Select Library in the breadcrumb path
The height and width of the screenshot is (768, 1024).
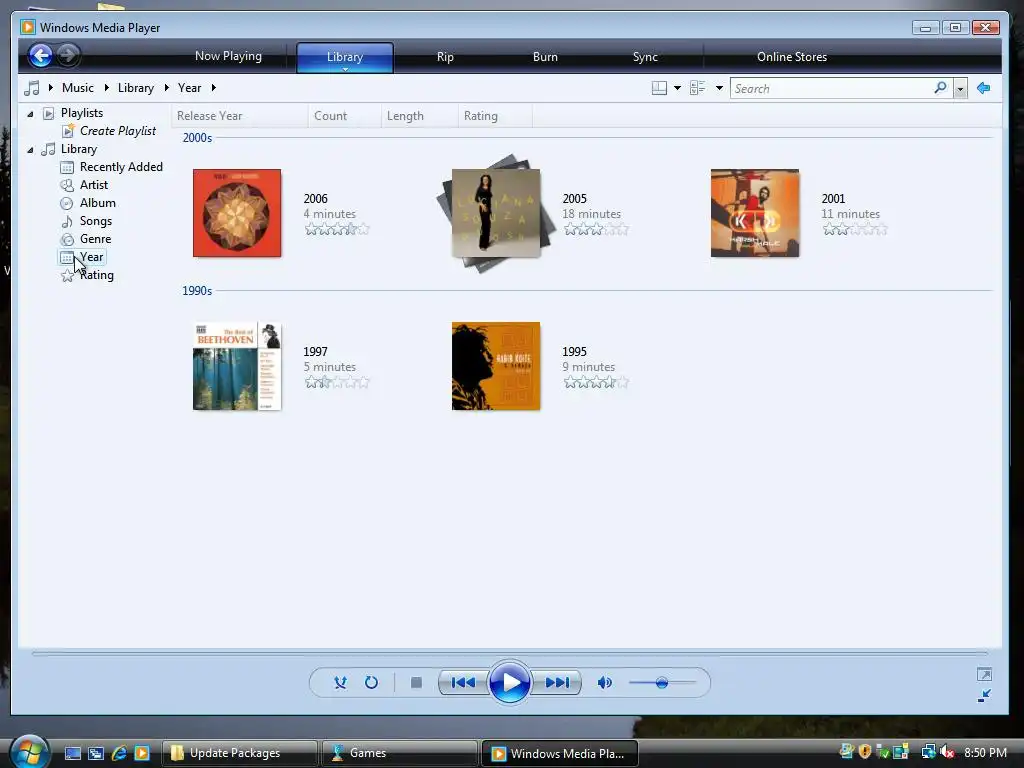pyautogui.click(x=136, y=88)
